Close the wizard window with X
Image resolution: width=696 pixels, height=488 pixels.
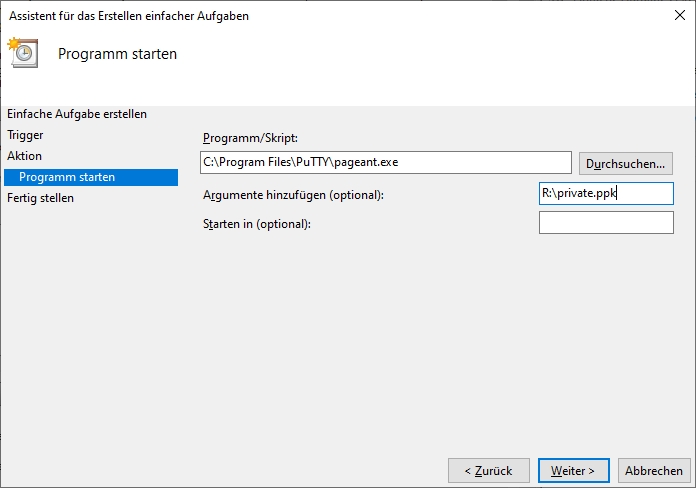coord(680,16)
